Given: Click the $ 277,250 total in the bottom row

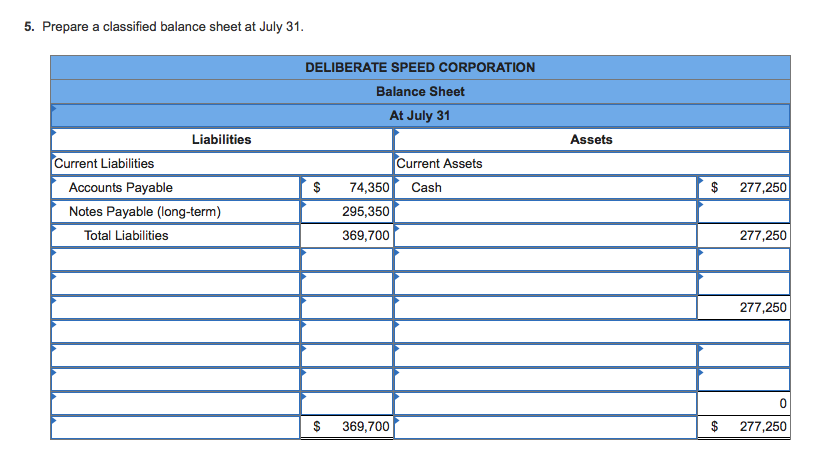Looking at the screenshot, I should [744, 427].
